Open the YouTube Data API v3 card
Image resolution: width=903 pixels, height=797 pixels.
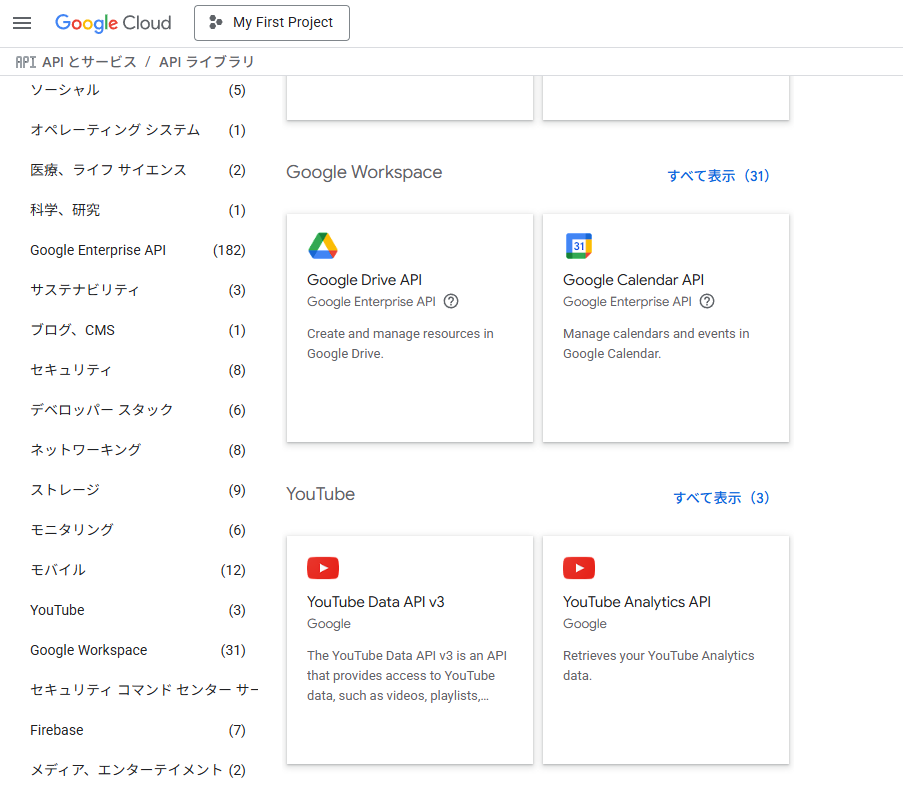[410, 650]
